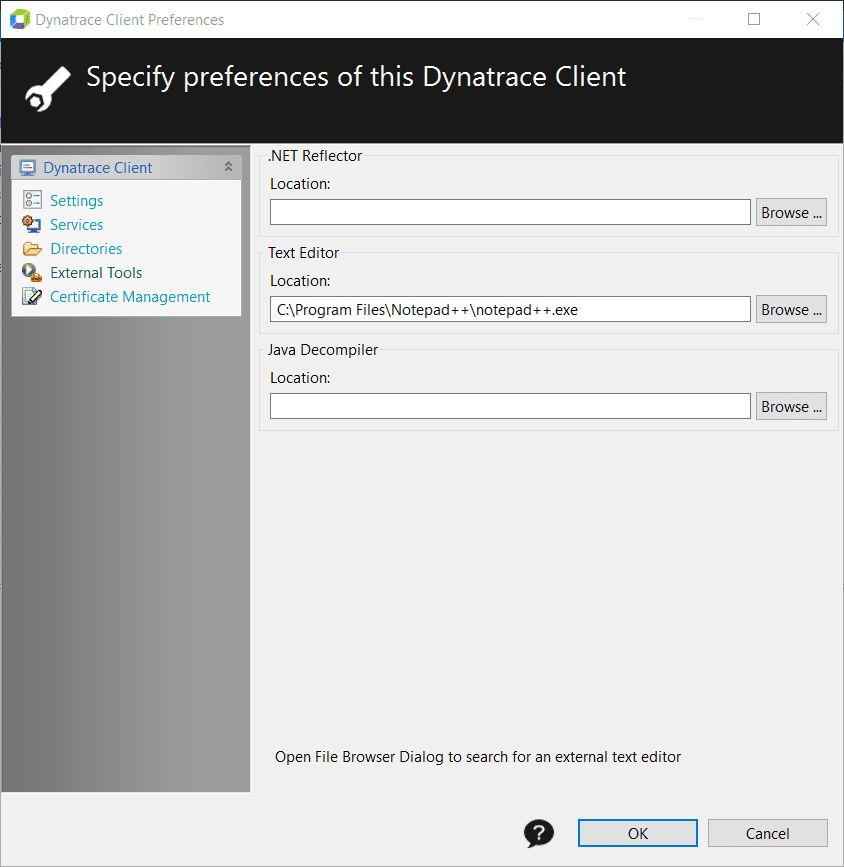Viewport: 844px width, 867px height.
Task: Collapse the Dynatrace Client section
Action: 228,166
